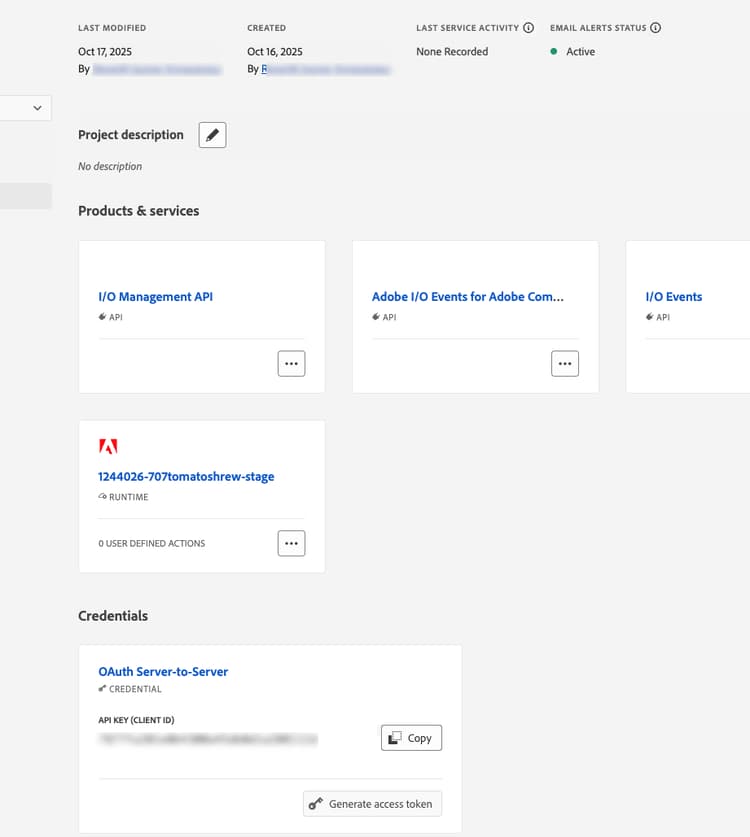Viewport: 750px width, 837px height.
Task: Click the blurred creator name link under Created
Action: (x=326, y=69)
